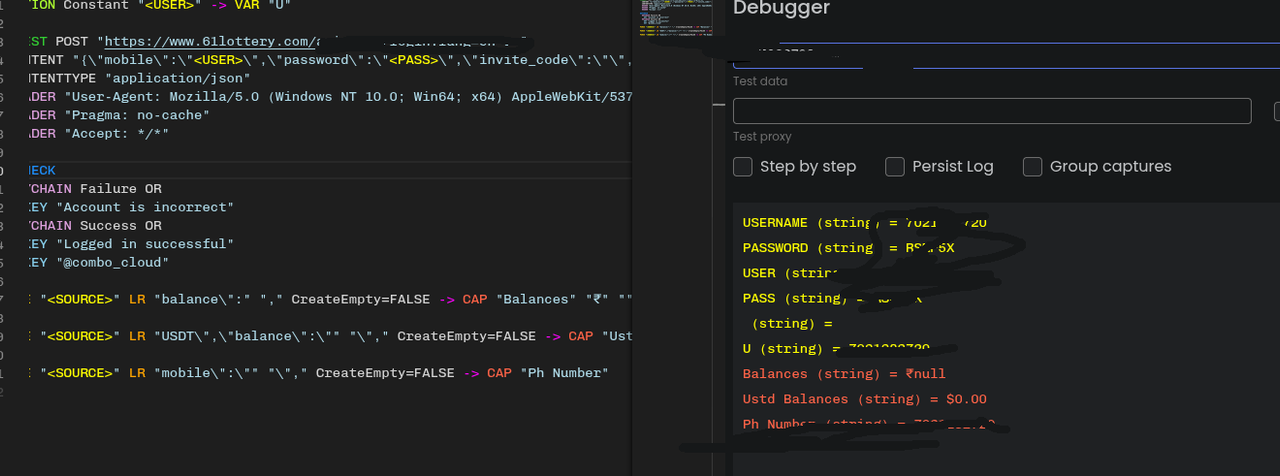This screenshot has width=1280, height=476.
Task: Enable the Step by step checkbox
Action: [742, 167]
